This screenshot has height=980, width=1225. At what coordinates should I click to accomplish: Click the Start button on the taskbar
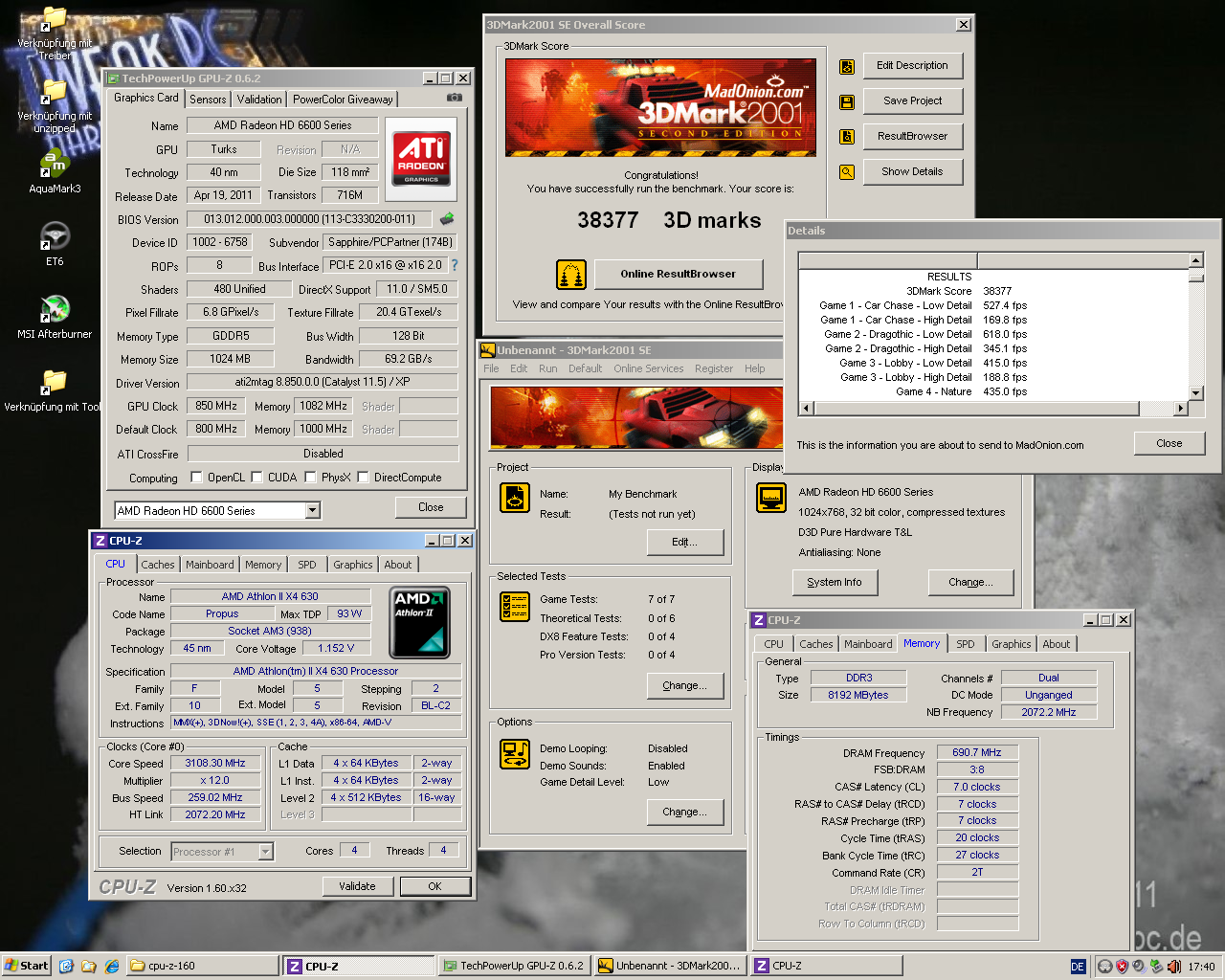[x=27, y=966]
